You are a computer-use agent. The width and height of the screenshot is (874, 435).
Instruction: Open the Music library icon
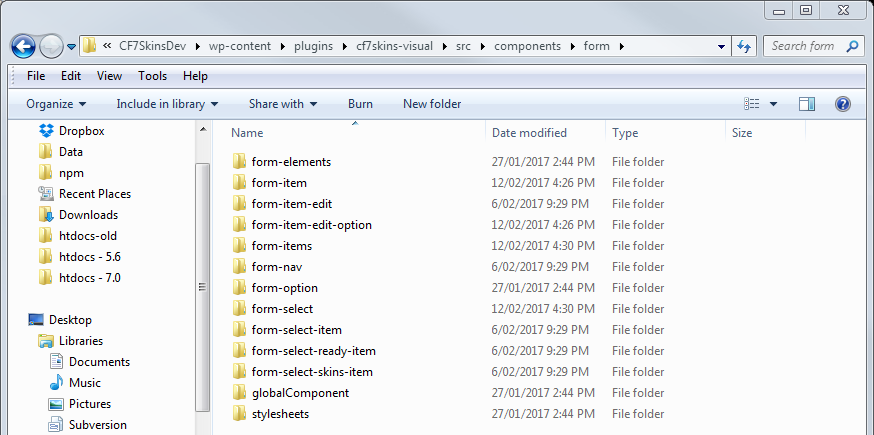(56, 383)
